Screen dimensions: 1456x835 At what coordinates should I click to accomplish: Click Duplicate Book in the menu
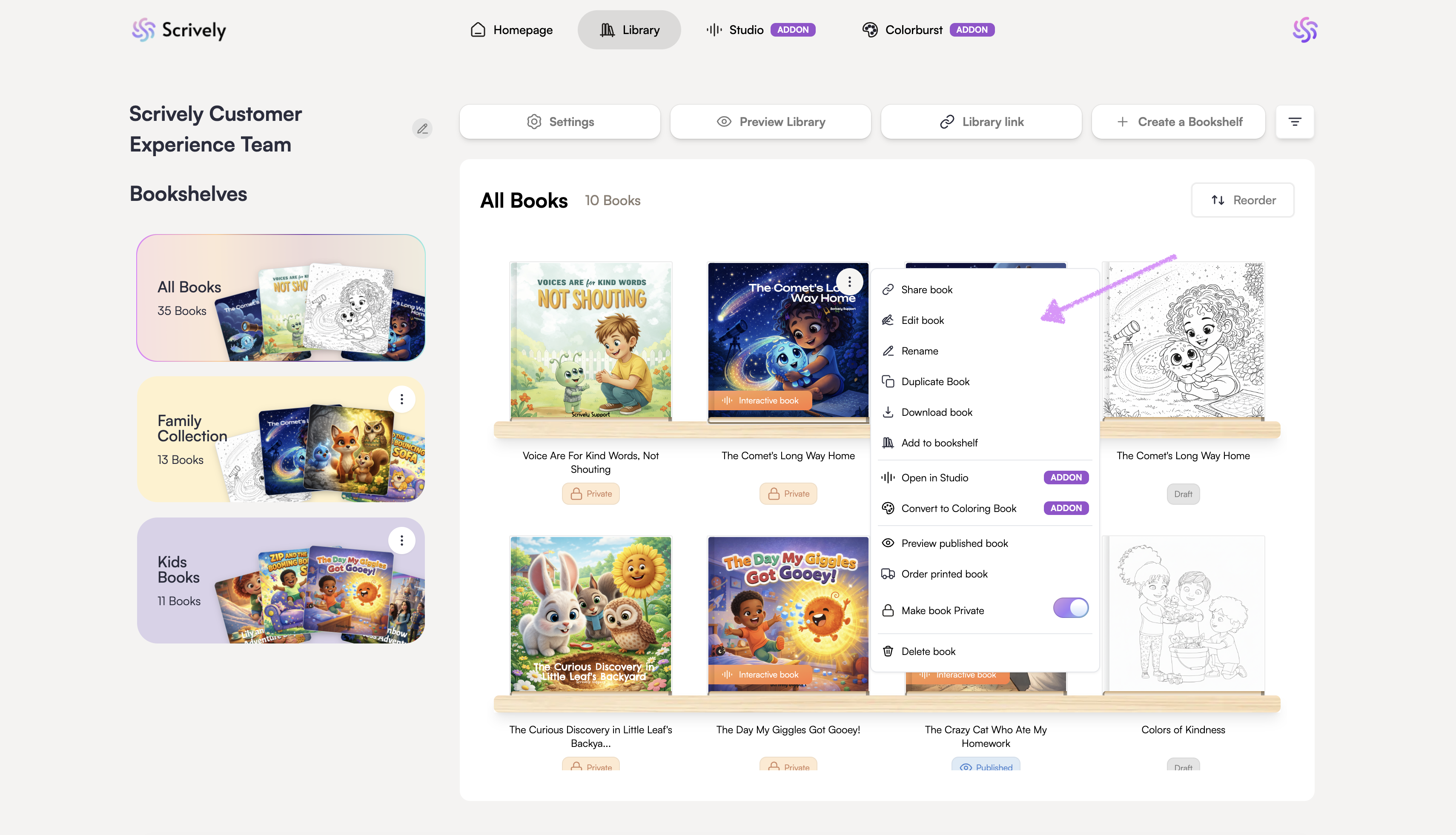point(935,381)
